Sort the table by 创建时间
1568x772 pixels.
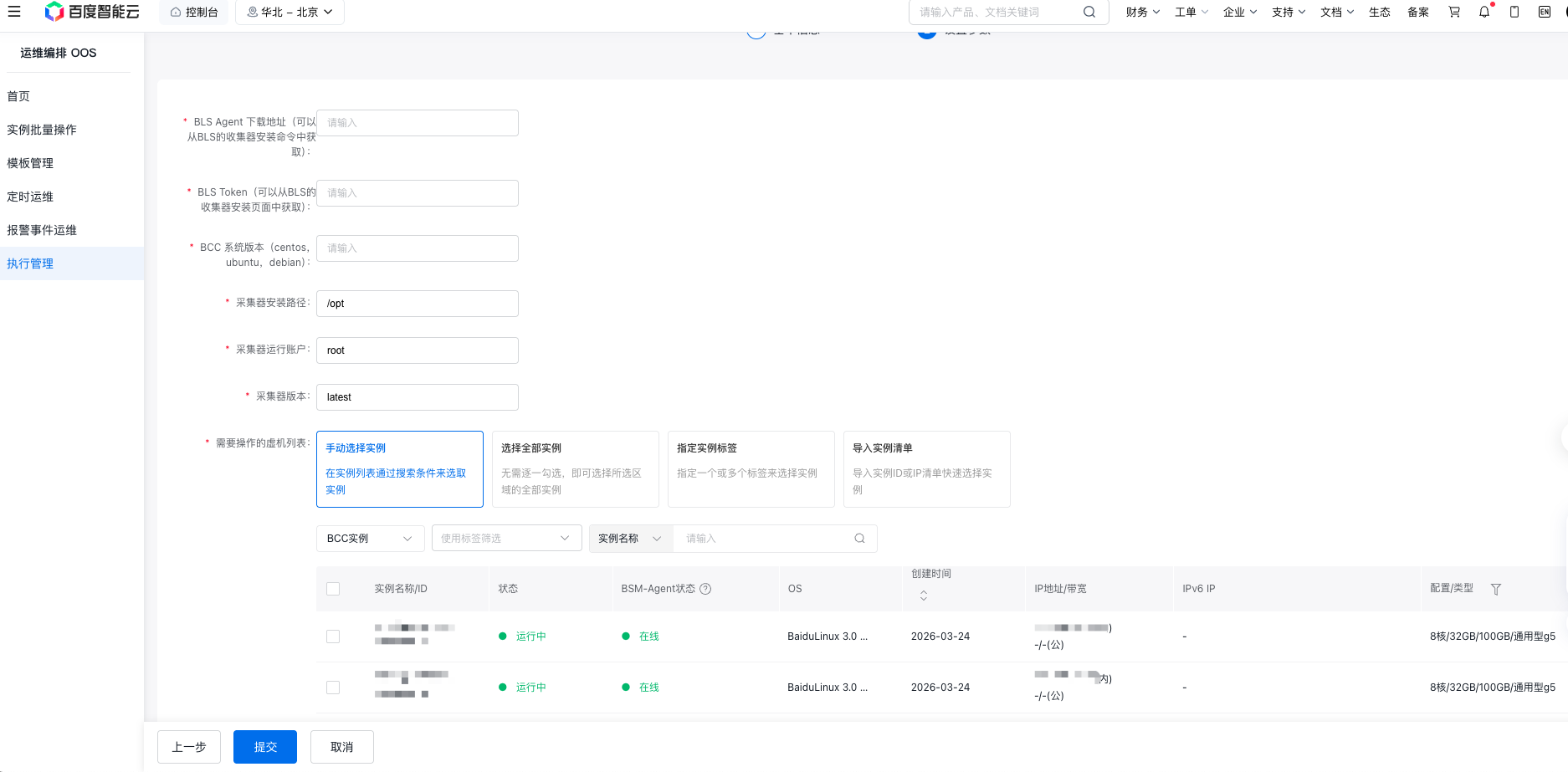(924, 595)
